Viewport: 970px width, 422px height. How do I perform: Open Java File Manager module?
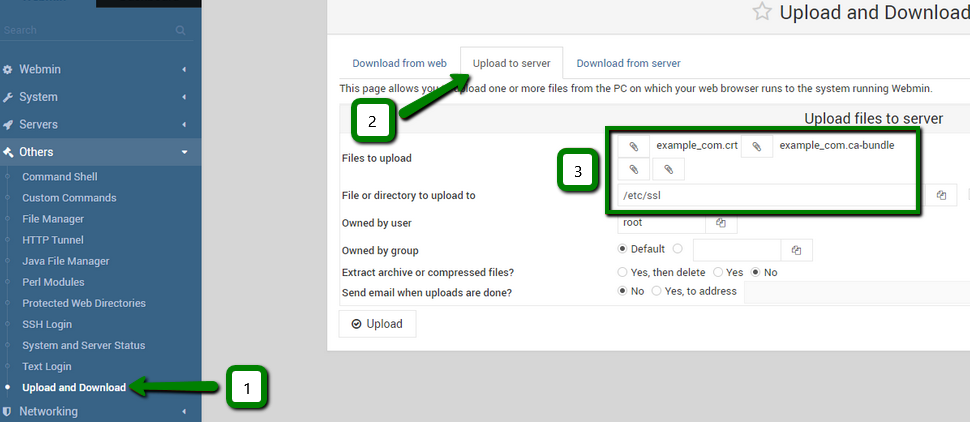pyautogui.click(x=66, y=261)
